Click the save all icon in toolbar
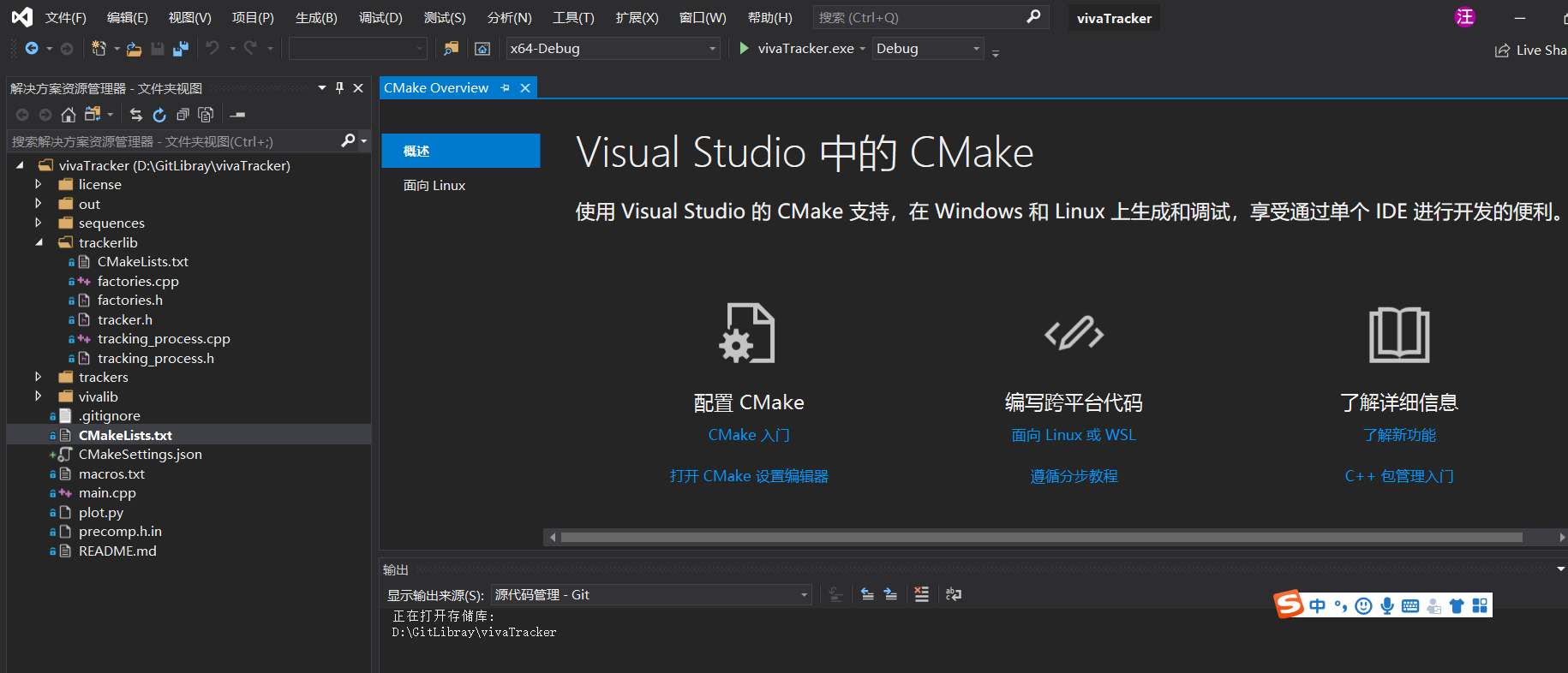Image resolution: width=1568 pixels, height=673 pixels. click(x=181, y=49)
